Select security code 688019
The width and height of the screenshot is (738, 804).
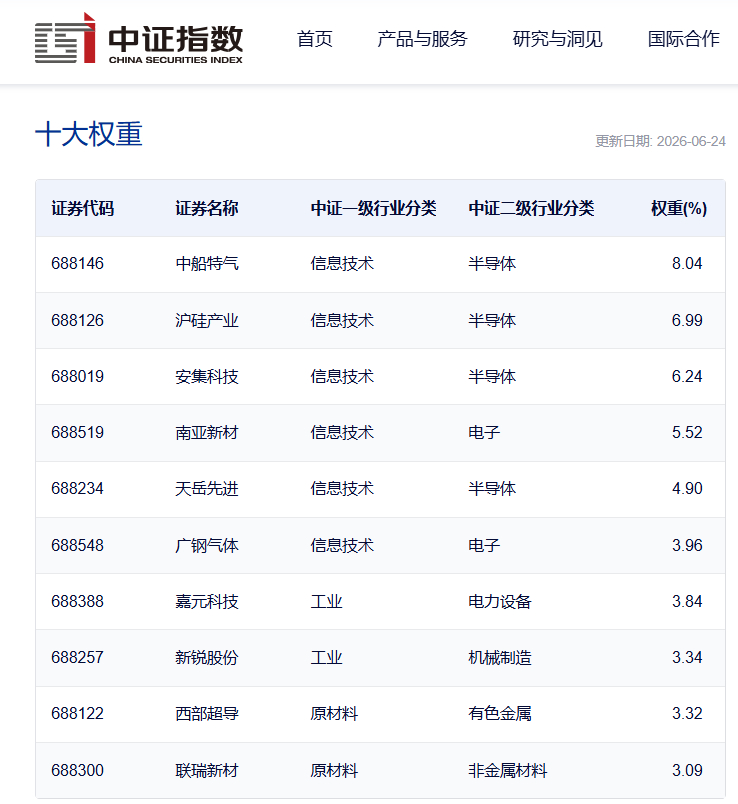coord(77,376)
